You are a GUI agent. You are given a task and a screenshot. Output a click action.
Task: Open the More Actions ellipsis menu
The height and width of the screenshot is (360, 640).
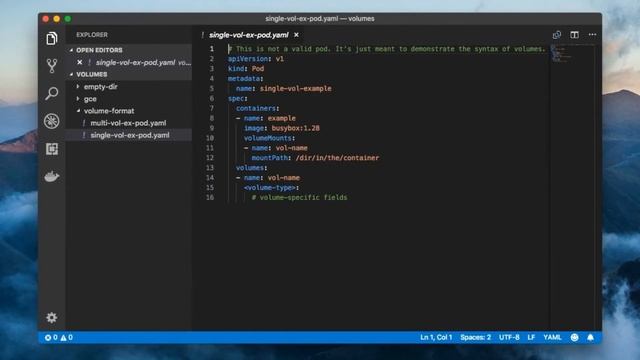coord(592,35)
